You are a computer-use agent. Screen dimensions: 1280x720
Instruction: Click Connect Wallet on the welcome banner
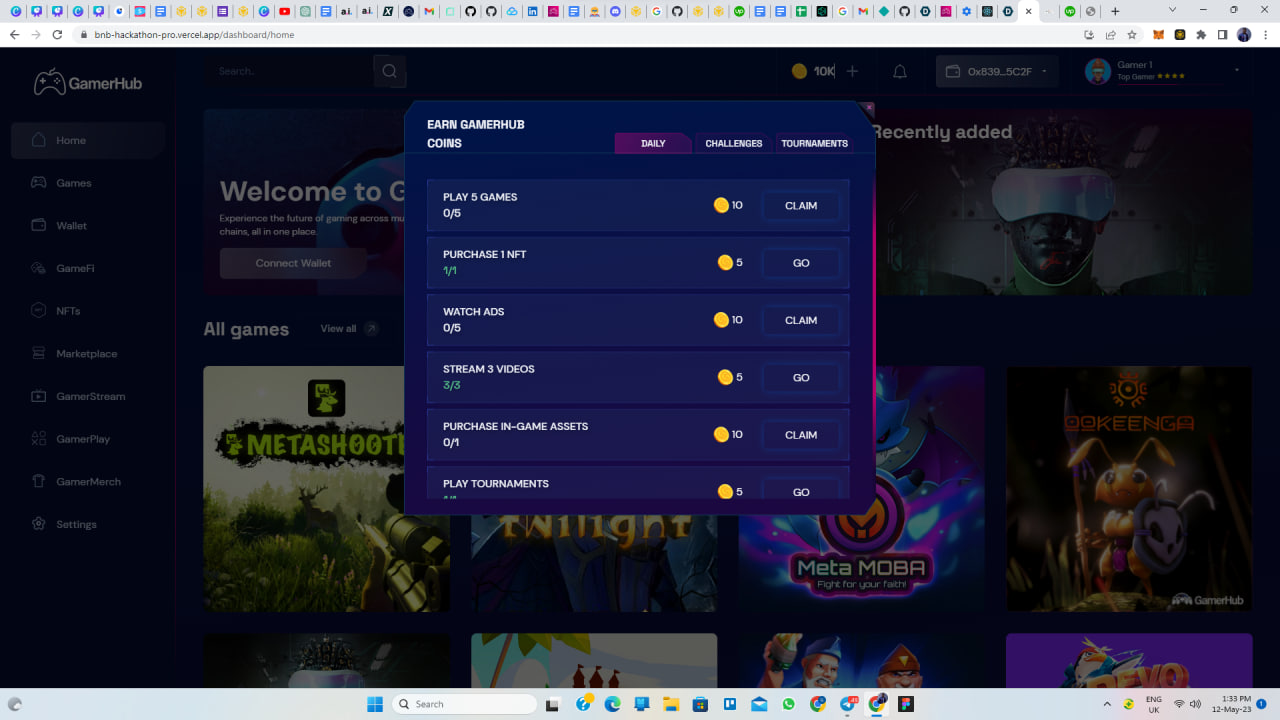point(292,263)
